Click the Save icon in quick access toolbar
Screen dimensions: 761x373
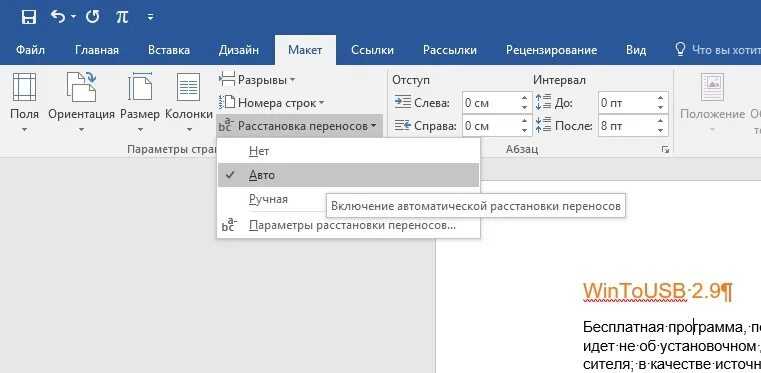(x=29, y=17)
